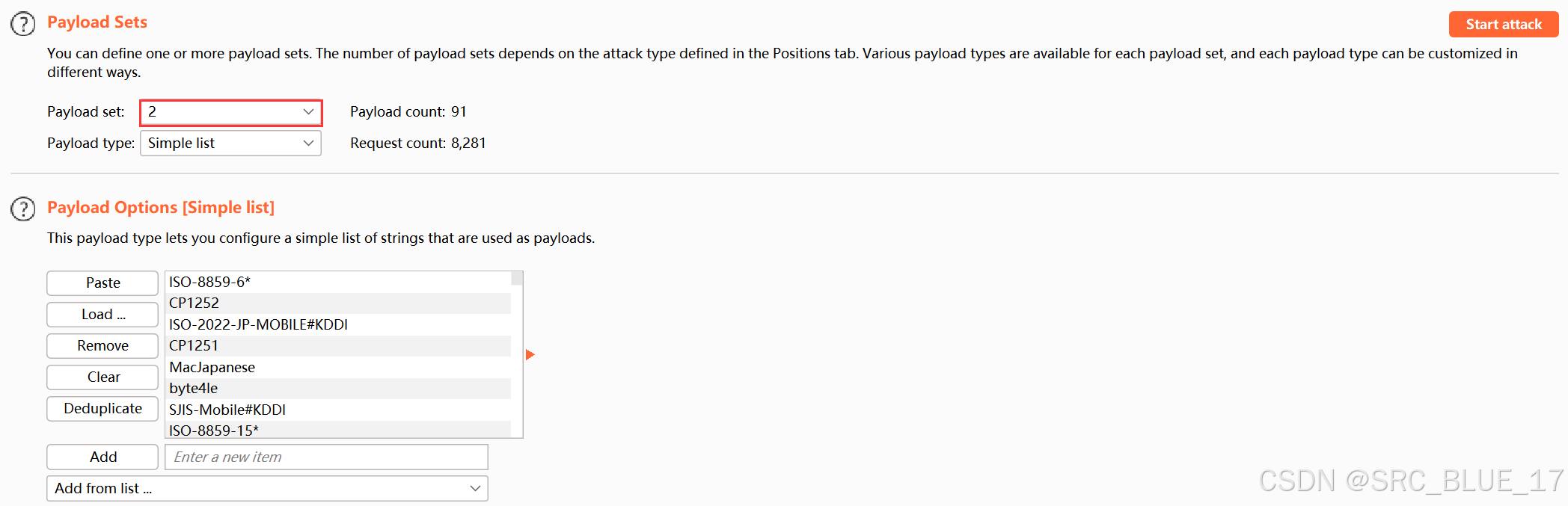Viewport: 1568px width, 506px height.
Task: Select ISO-2022-JP-MOBILE#KDDI entry
Action: point(338,324)
